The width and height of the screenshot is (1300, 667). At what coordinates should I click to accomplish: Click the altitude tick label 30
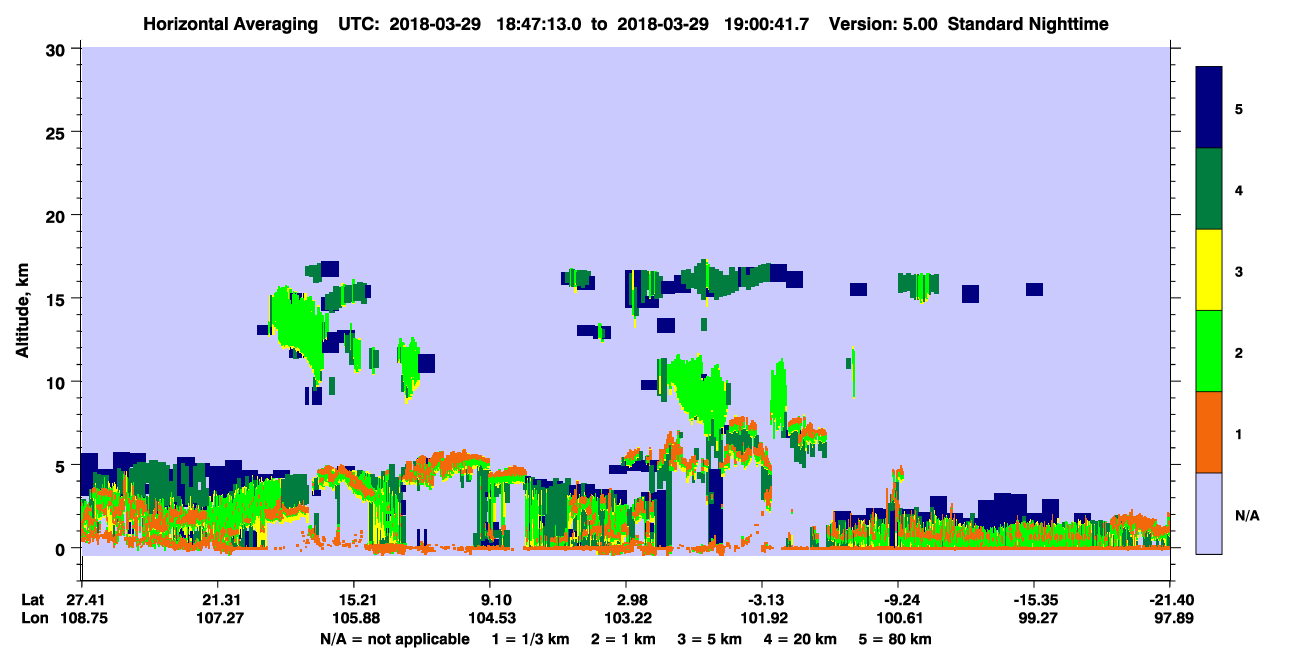click(58, 48)
